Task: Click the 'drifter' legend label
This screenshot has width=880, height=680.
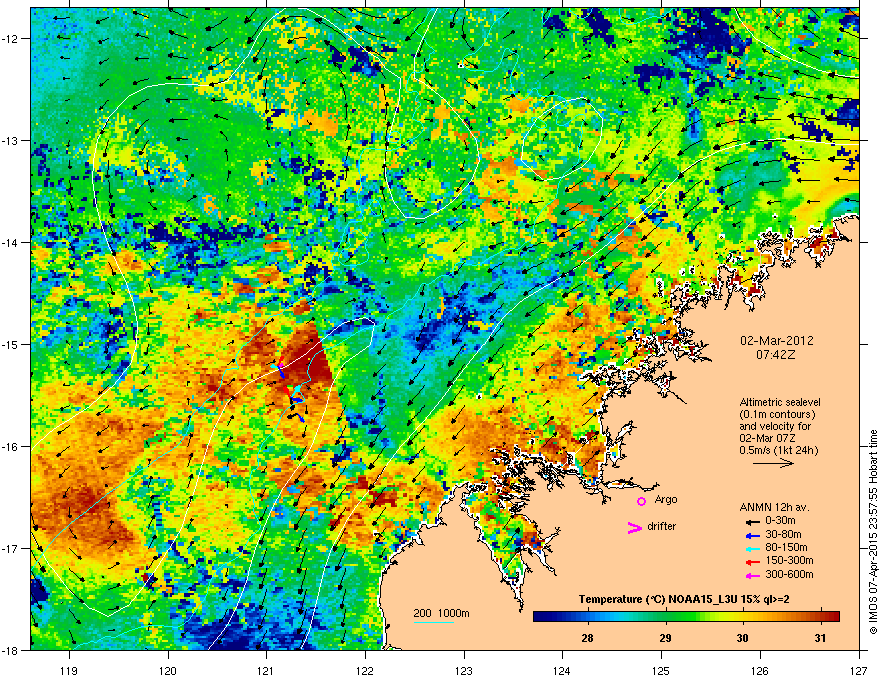Action: pyautogui.click(x=662, y=526)
